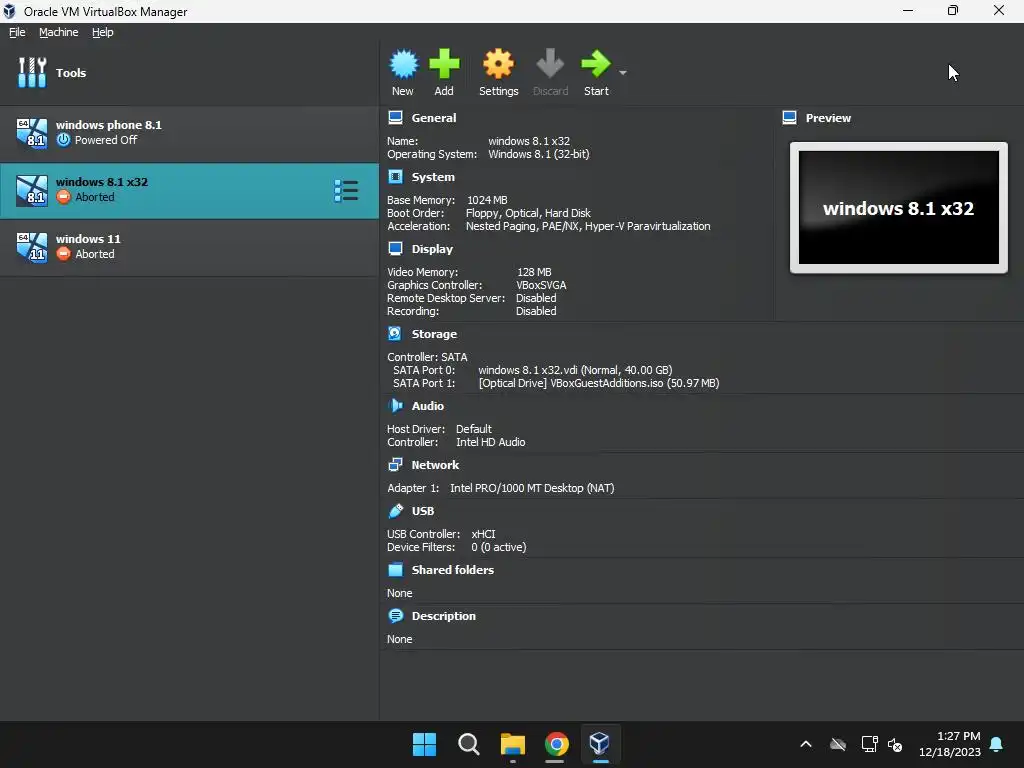Open the Windows Start menu

pyautogui.click(x=424, y=744)
